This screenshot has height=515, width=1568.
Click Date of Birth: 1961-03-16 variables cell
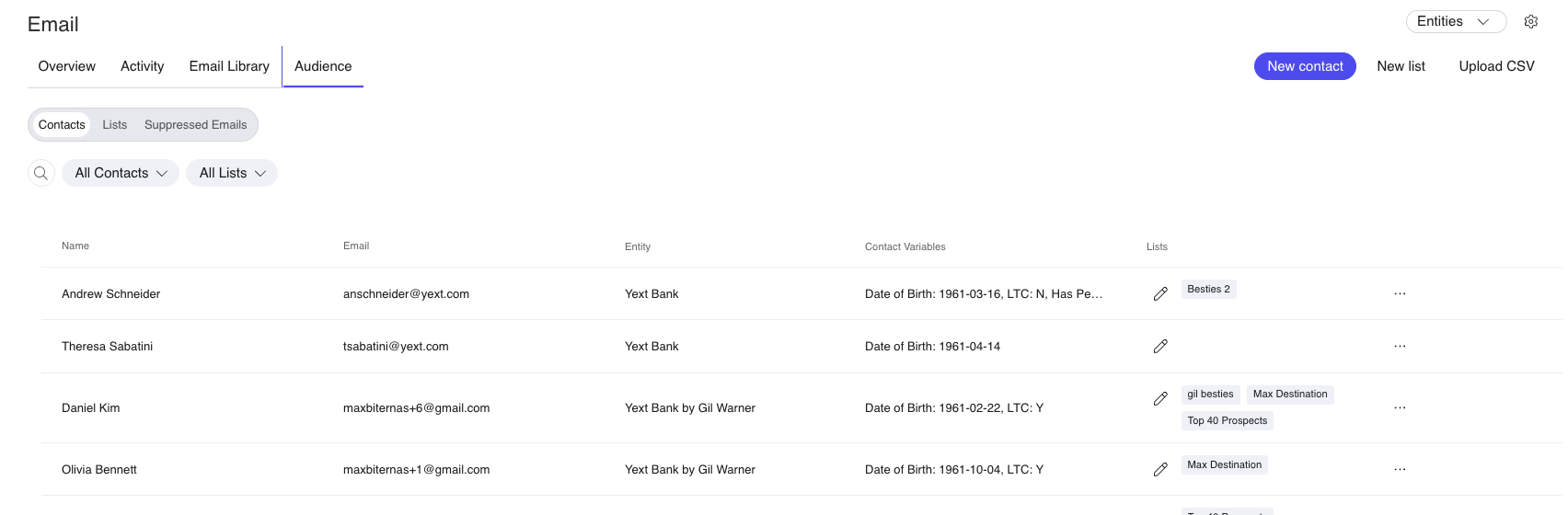tap(984, 294)
